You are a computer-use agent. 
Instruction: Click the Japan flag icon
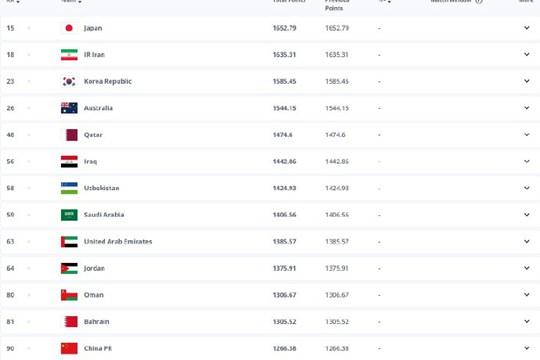tap(69, 28)
